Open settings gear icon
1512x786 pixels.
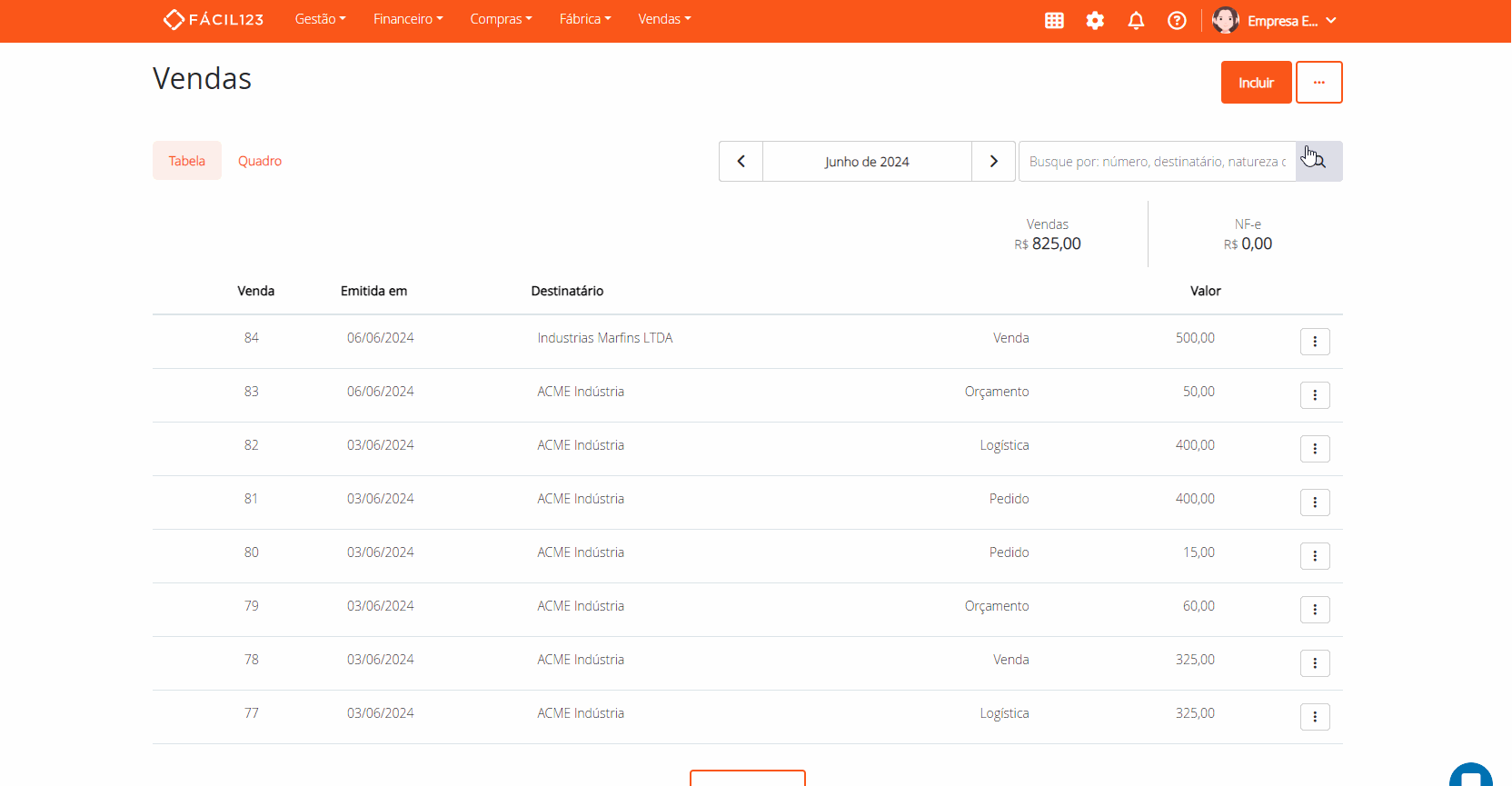coord(1095,20)
